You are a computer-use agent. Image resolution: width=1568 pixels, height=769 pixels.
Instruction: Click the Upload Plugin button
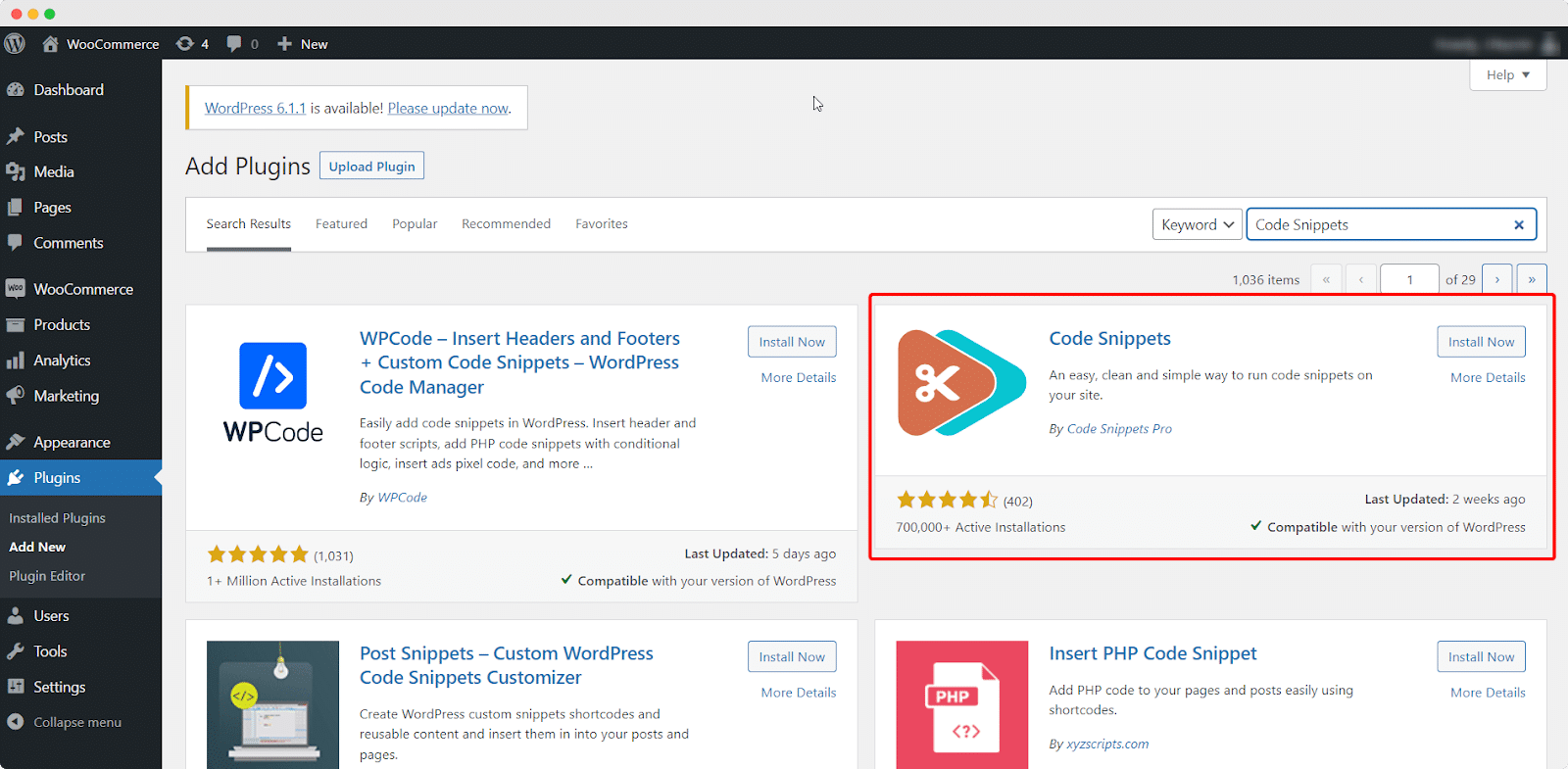[371, 166]
